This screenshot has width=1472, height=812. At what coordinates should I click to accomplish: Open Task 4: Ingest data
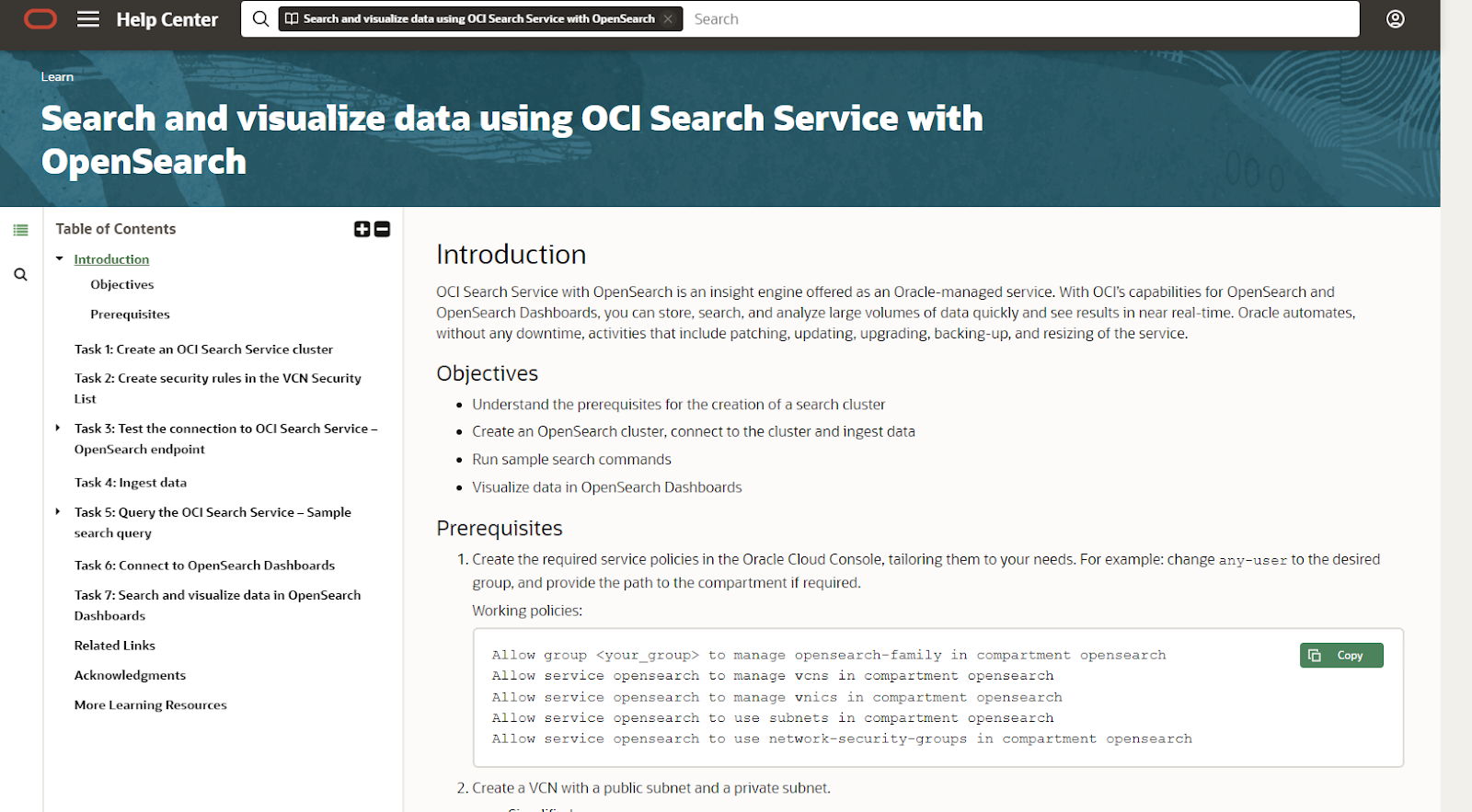point(131,482)
